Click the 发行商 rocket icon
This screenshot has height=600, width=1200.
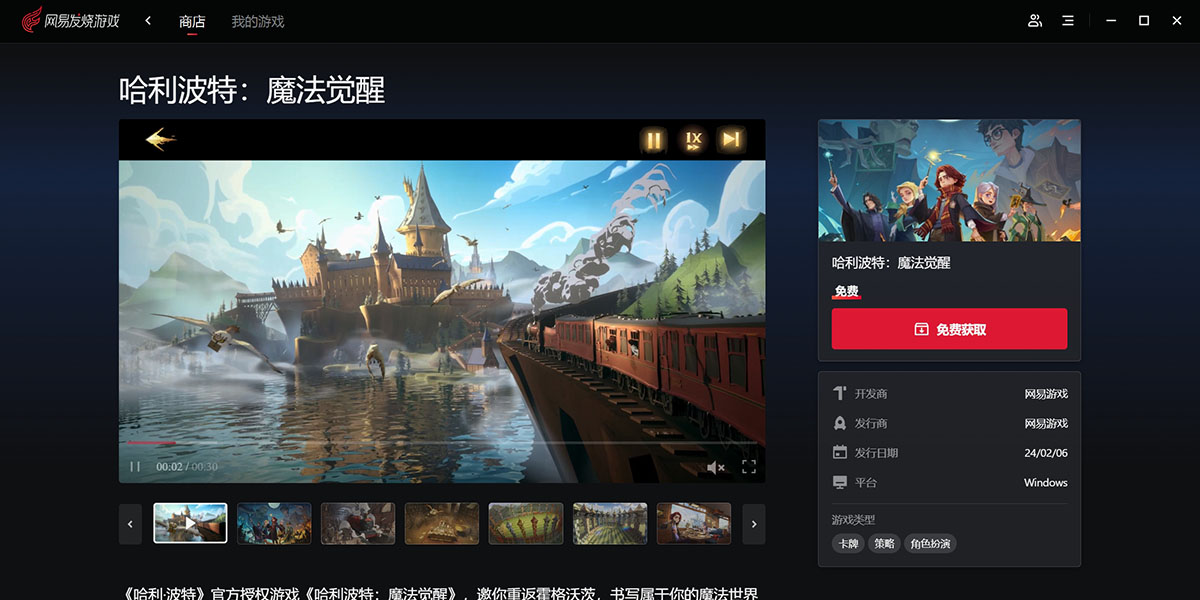[x=840, y=423]
